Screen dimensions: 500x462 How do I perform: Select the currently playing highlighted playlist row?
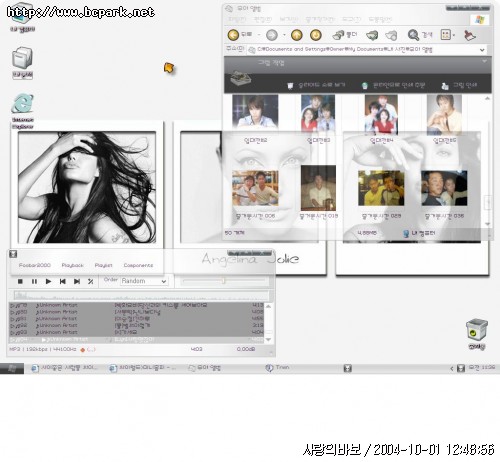click(137, 340)
